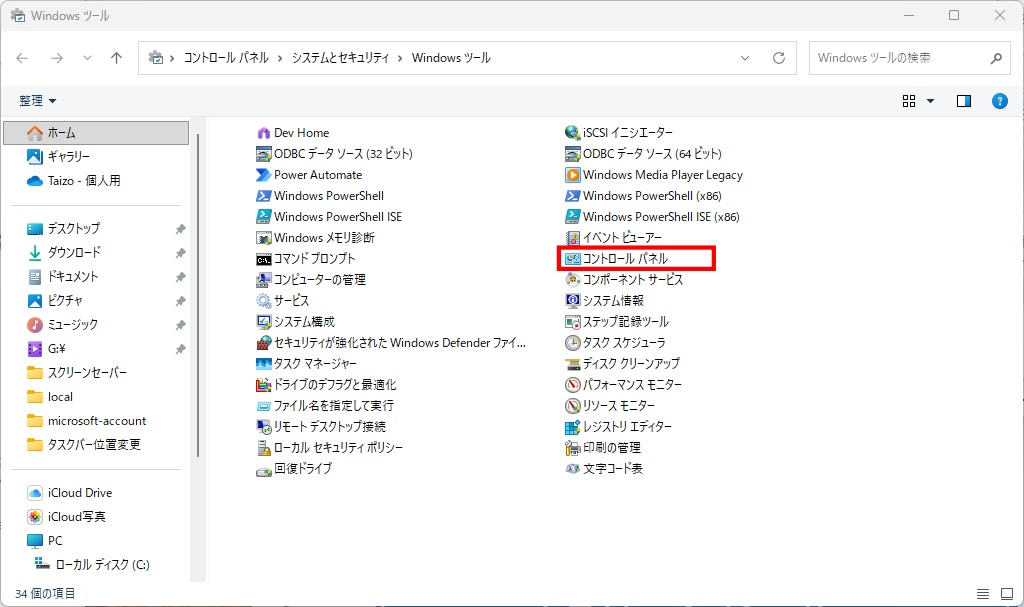1024x607 pixels.
Task: Refresh the current folder view
Action: tap(779, 58)
